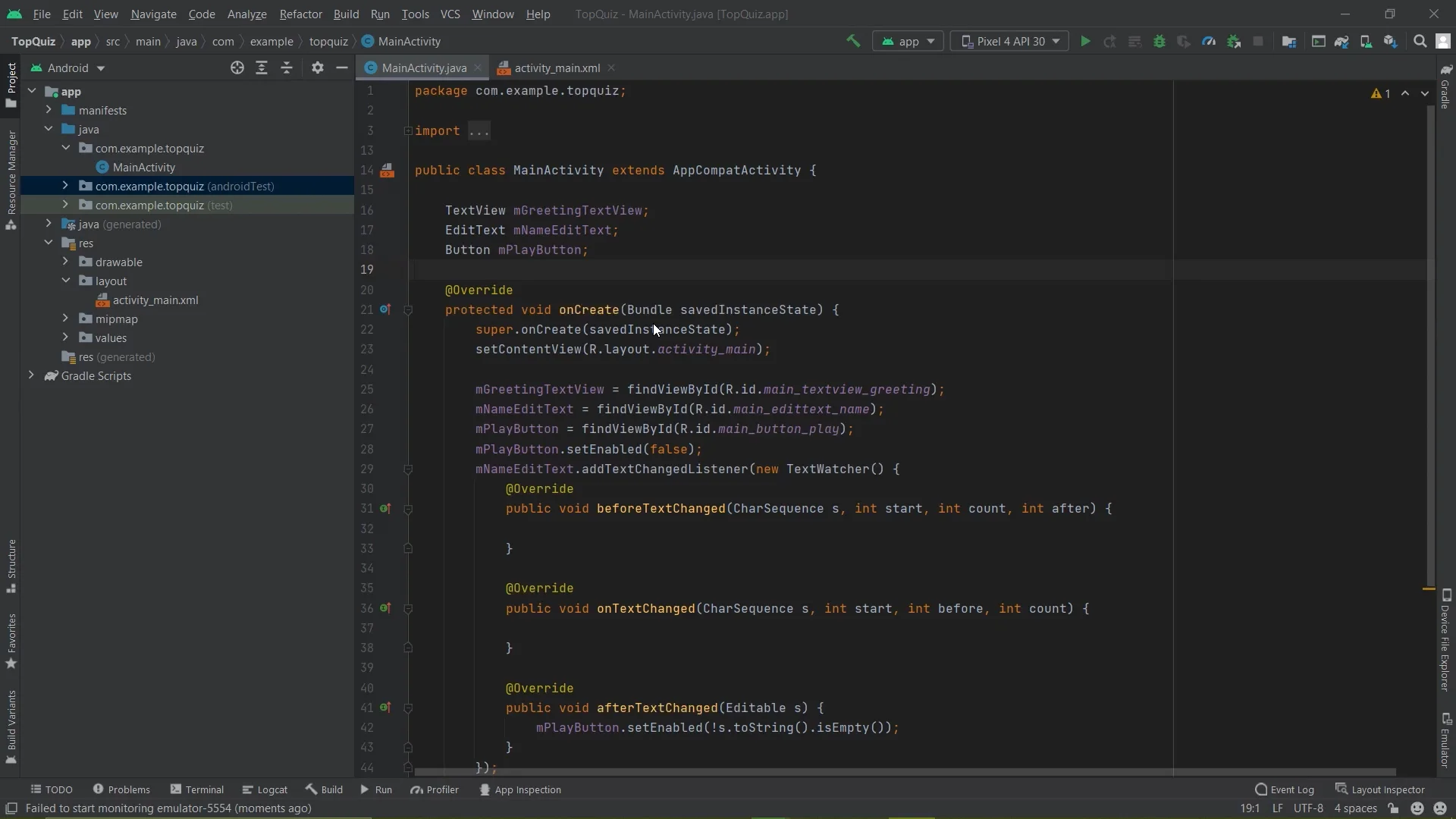
Task: Click the green Run app play button
Action: pos(1085,42)
